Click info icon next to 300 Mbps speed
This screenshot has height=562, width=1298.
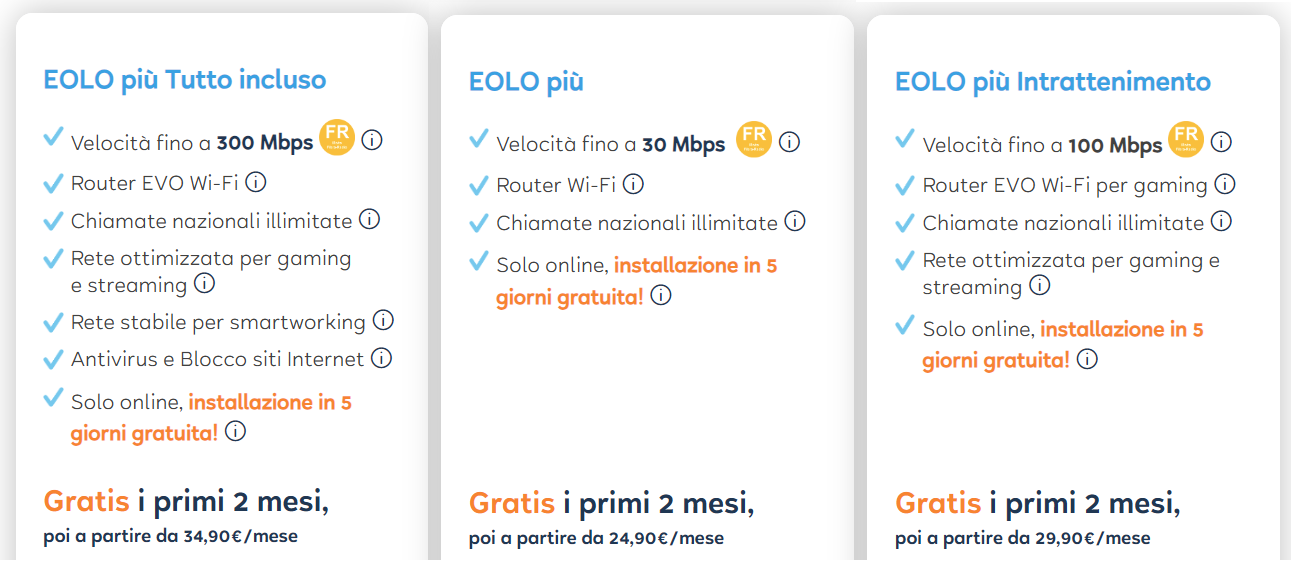(372, 140)
